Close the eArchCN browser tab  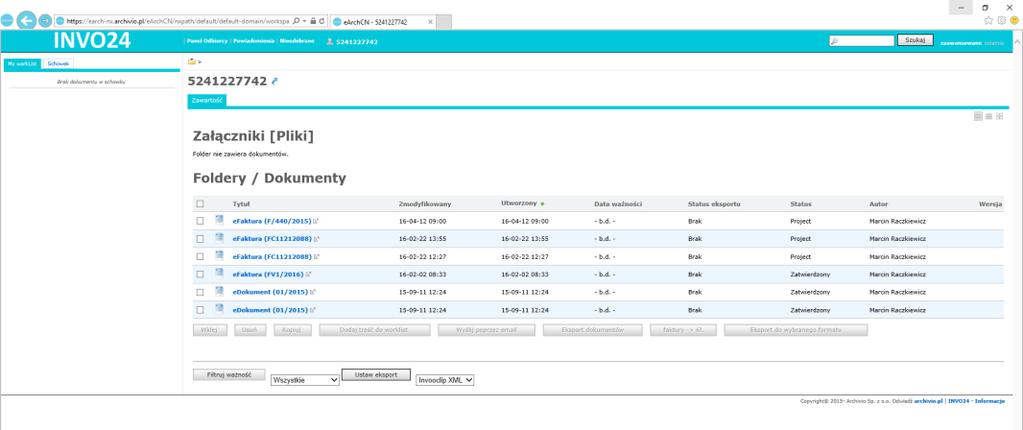[430, 22]
